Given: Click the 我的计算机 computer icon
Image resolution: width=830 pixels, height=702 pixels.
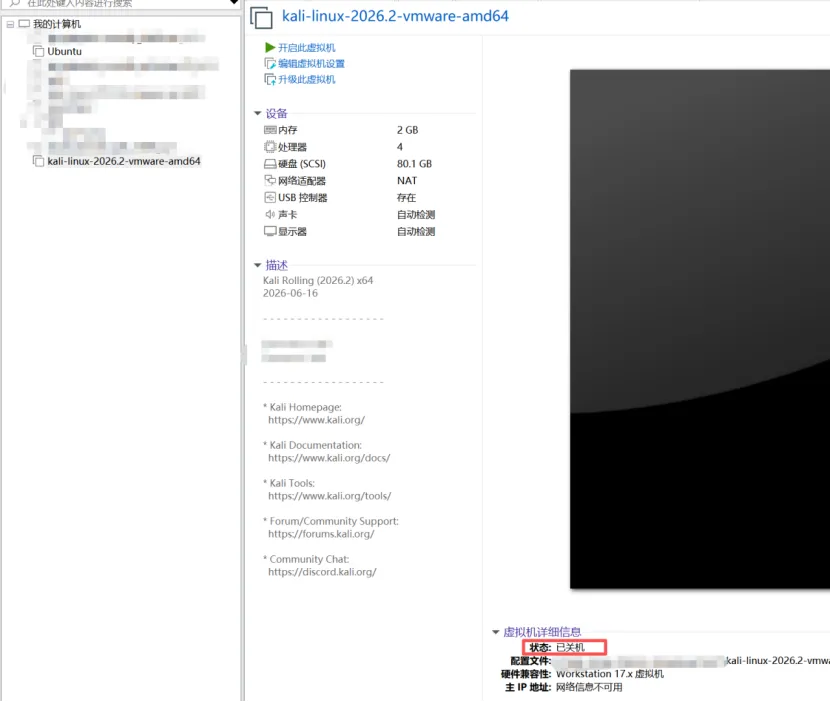Looking at the screenshot, I should tap(24, 24).
